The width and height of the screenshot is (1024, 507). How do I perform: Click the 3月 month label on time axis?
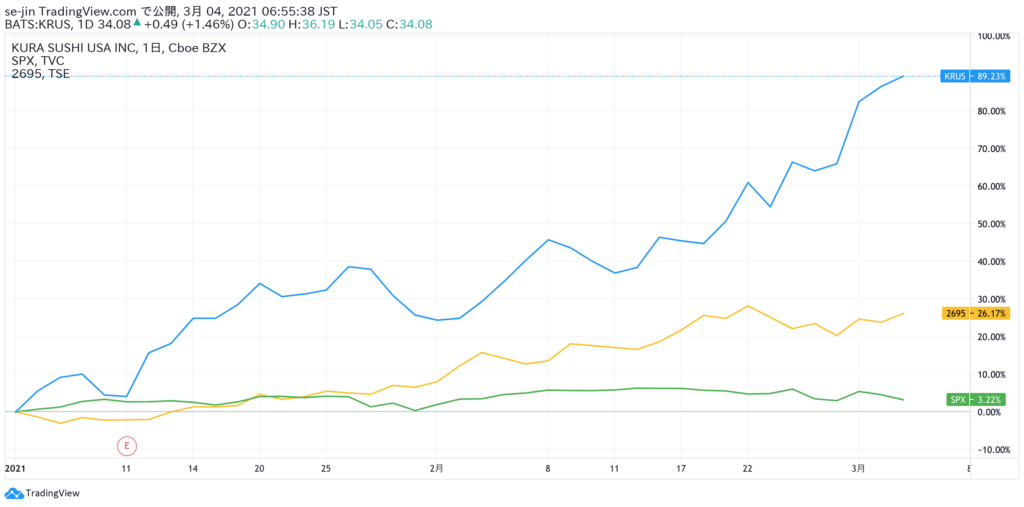(861, 468)
